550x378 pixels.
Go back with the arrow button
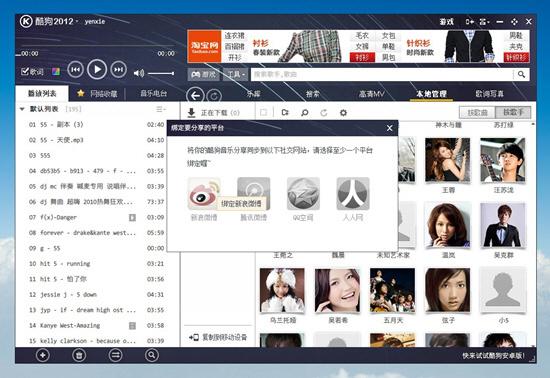pyautogui.click(x=195, y=95)
